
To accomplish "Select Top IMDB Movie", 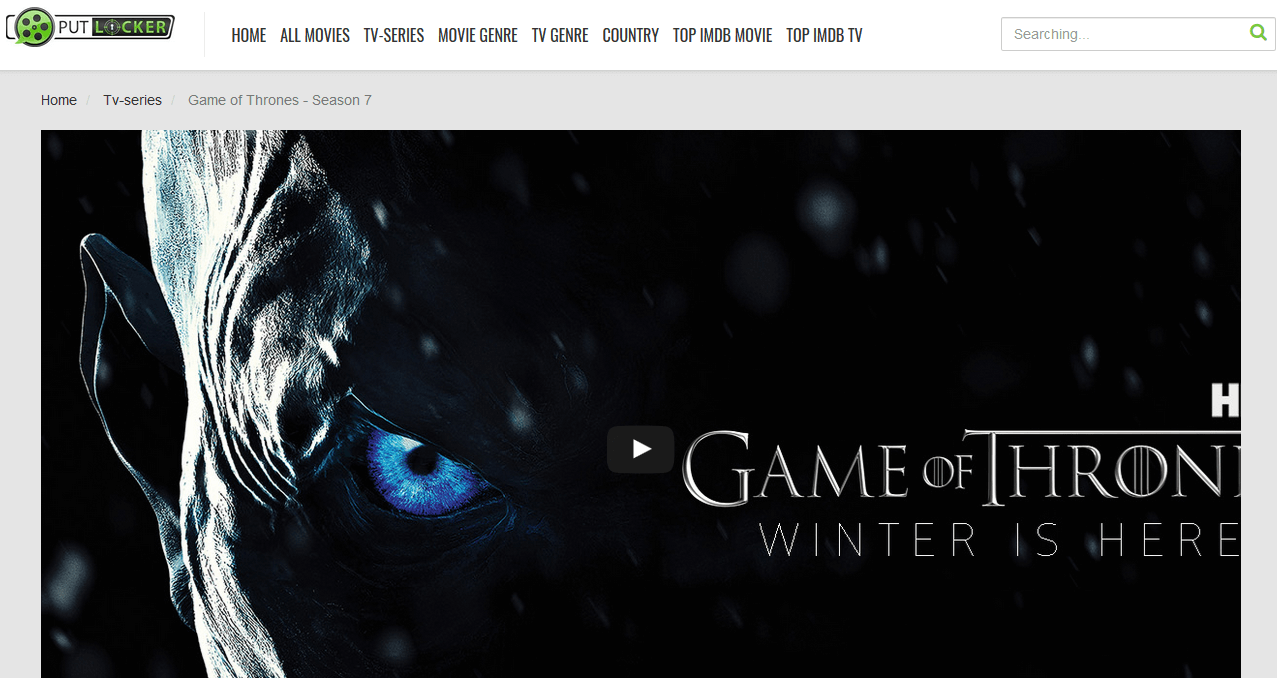I will click(x=723, y=35).
